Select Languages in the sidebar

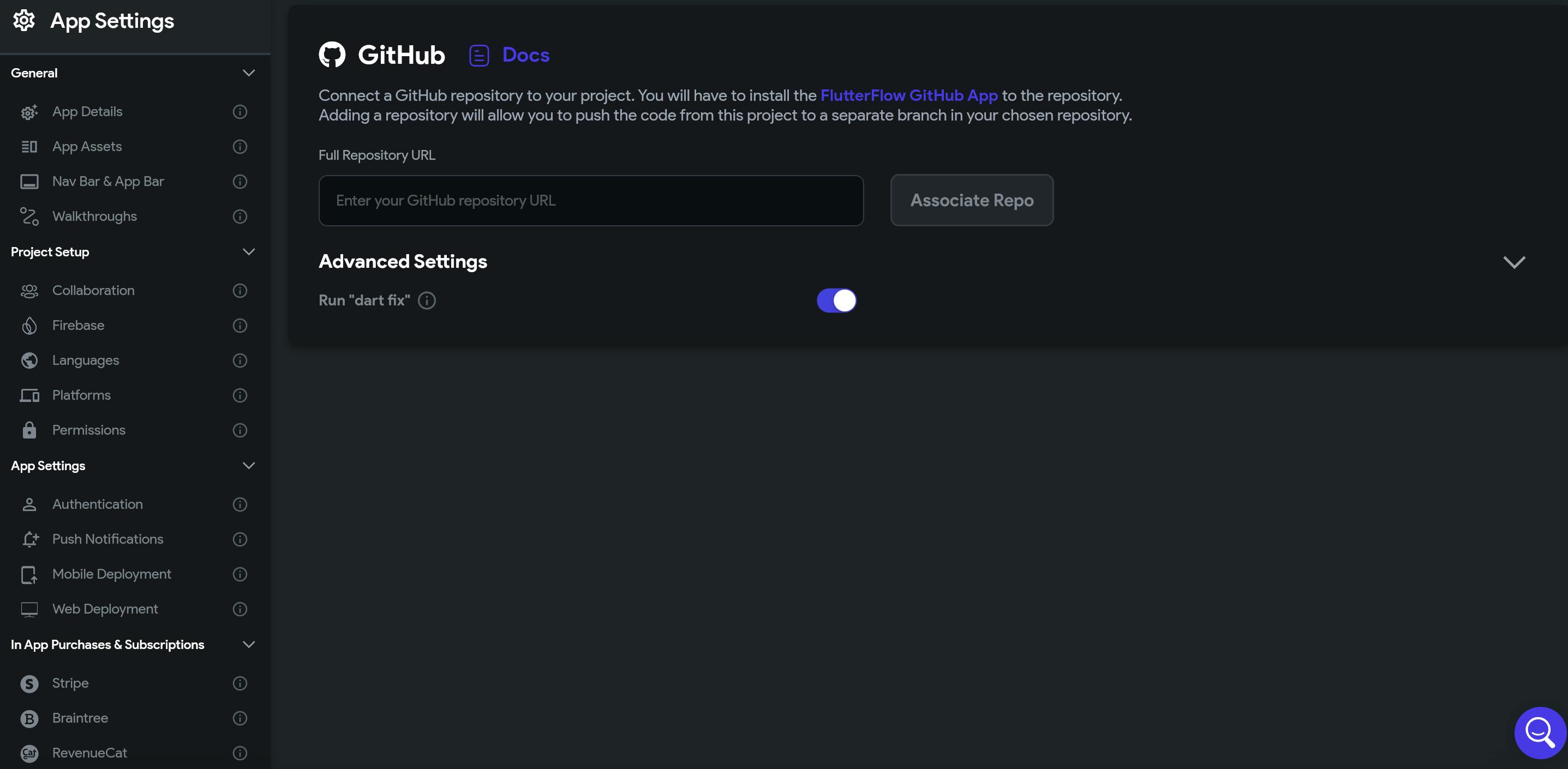86,360
